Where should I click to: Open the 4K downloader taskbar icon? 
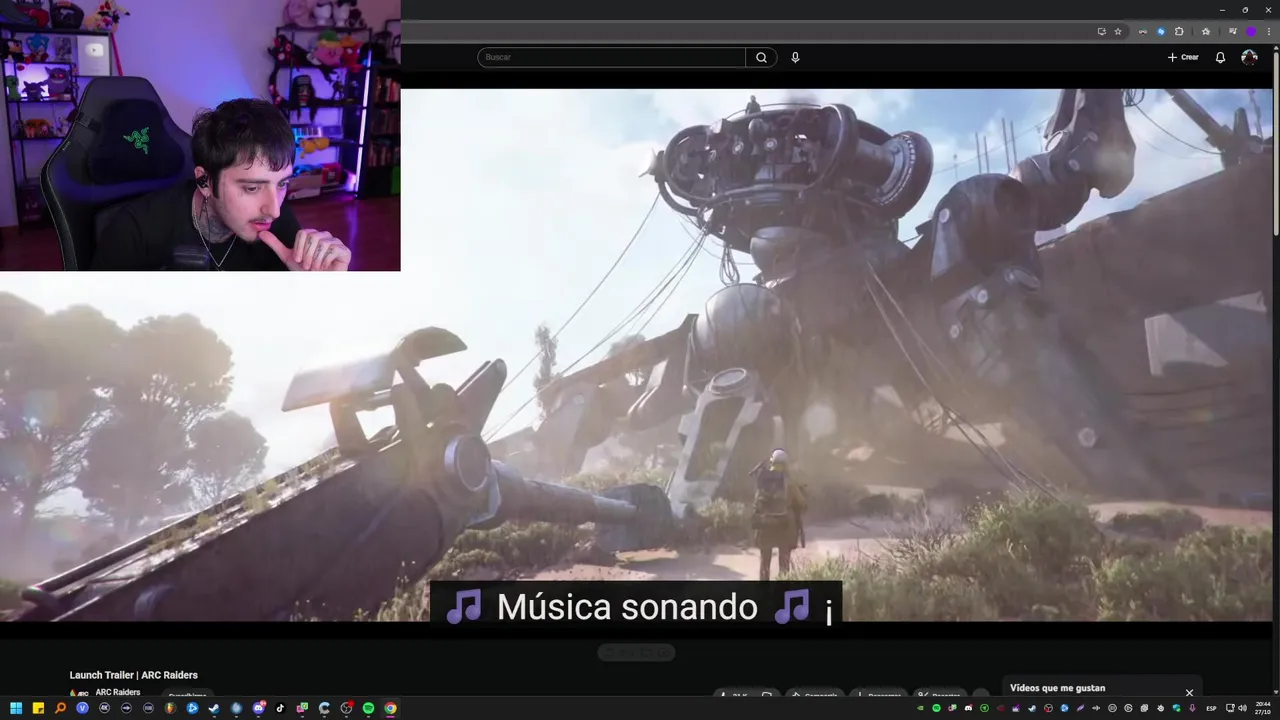pos(104,708)
